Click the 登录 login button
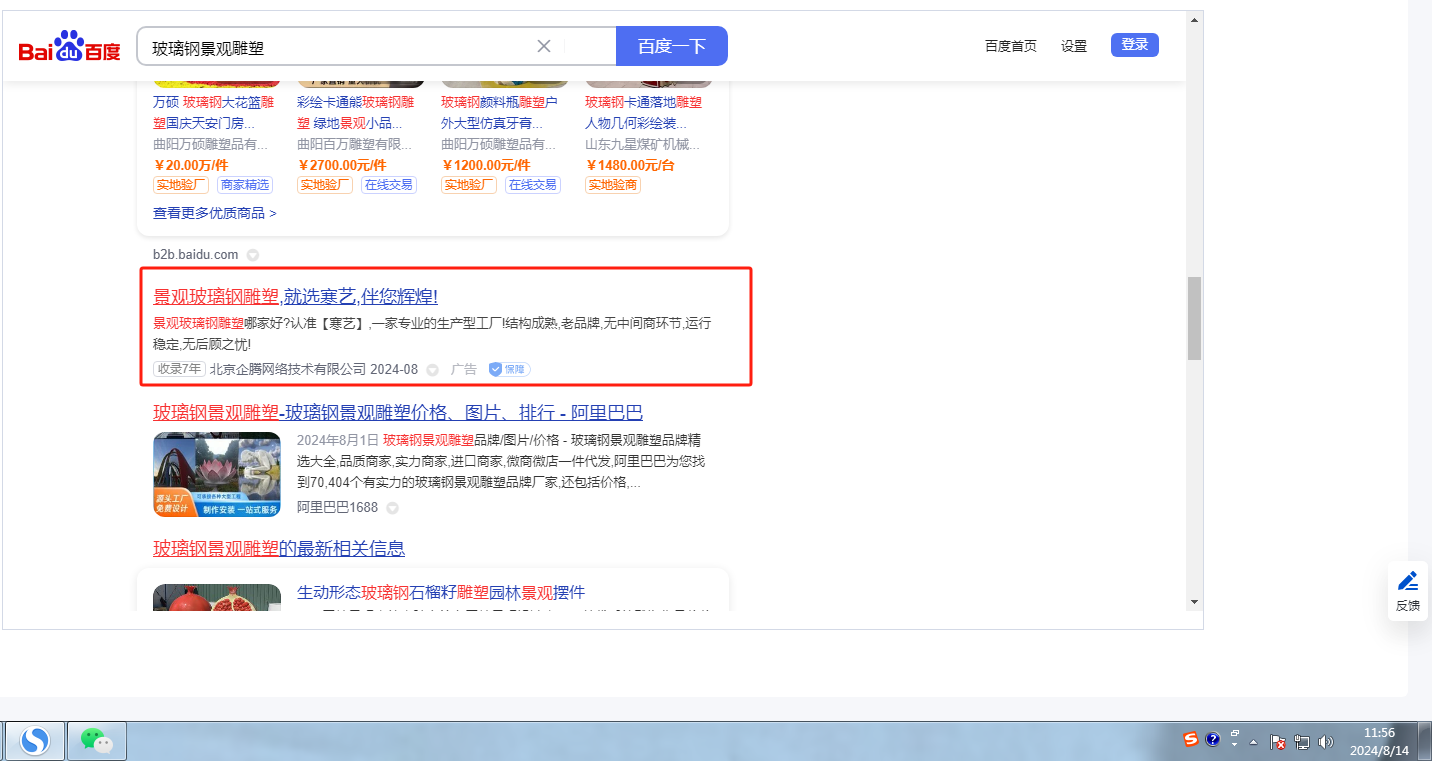The height and width of the screenshot is (761, 1432). (x=1134, y=45)
